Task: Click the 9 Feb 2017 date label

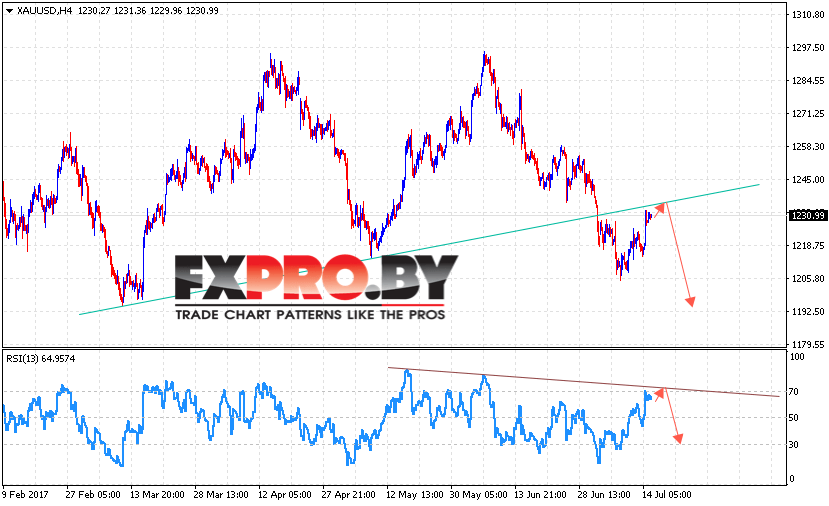Action: pyautogui.click(x=25, y=495)
